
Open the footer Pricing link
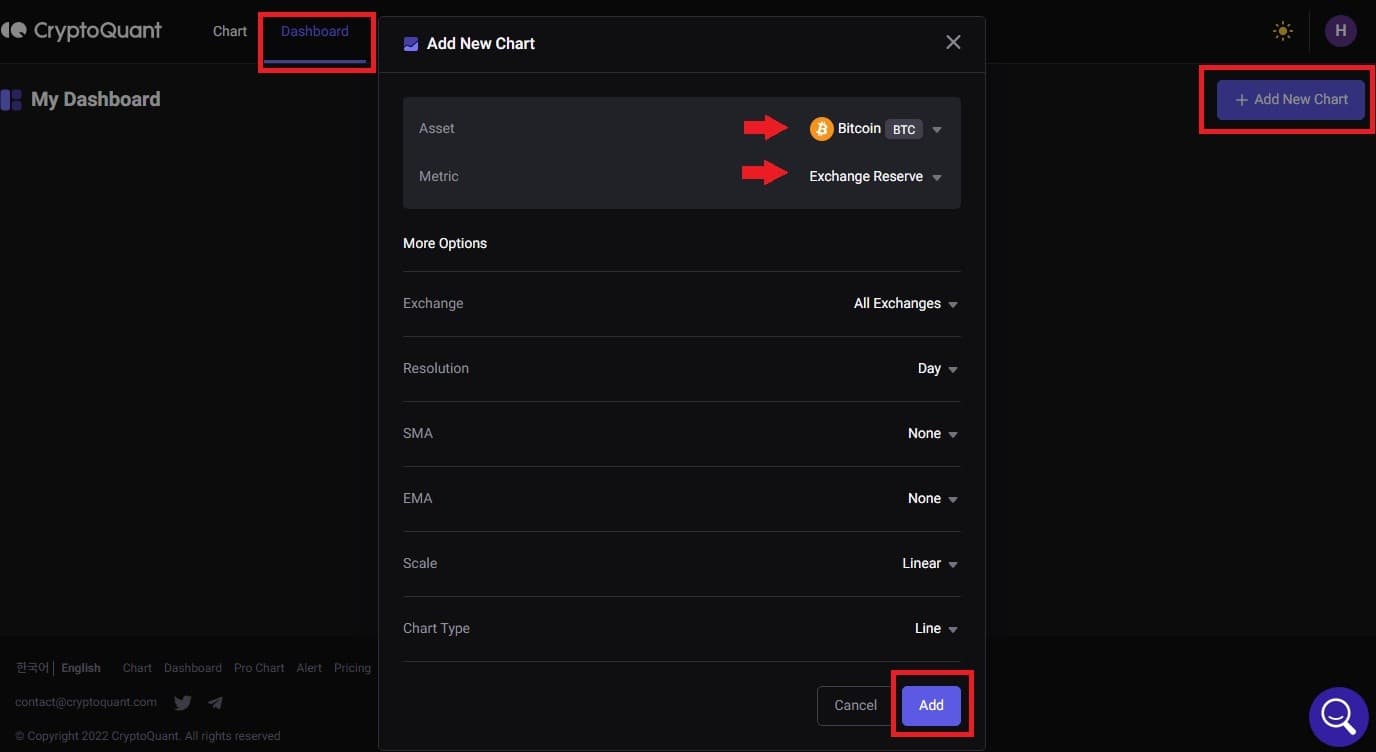click(352, 668)
